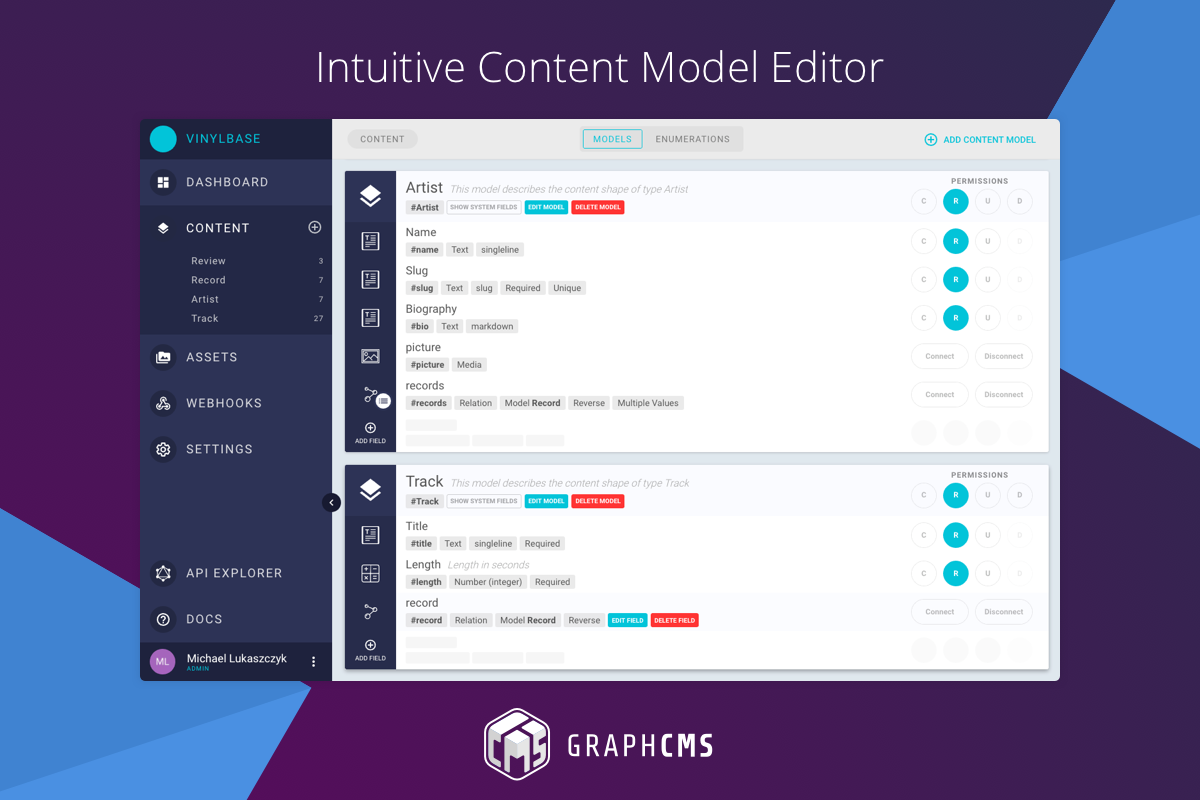
Task: Click the Multiple Values tag on records
Action: 648,403
